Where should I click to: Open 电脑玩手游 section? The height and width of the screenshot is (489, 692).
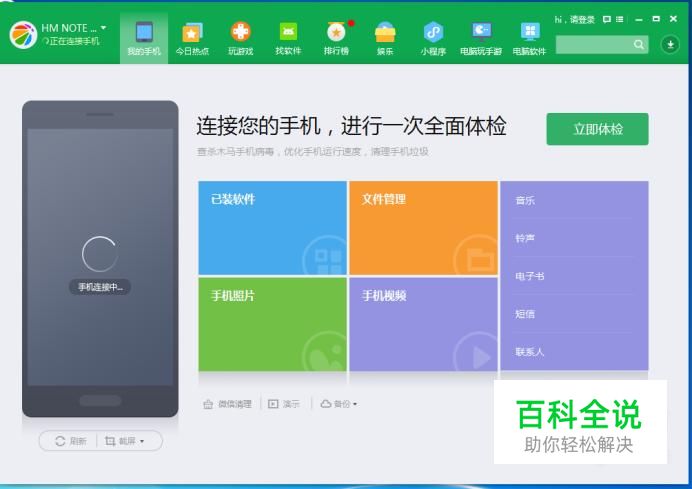481,39
